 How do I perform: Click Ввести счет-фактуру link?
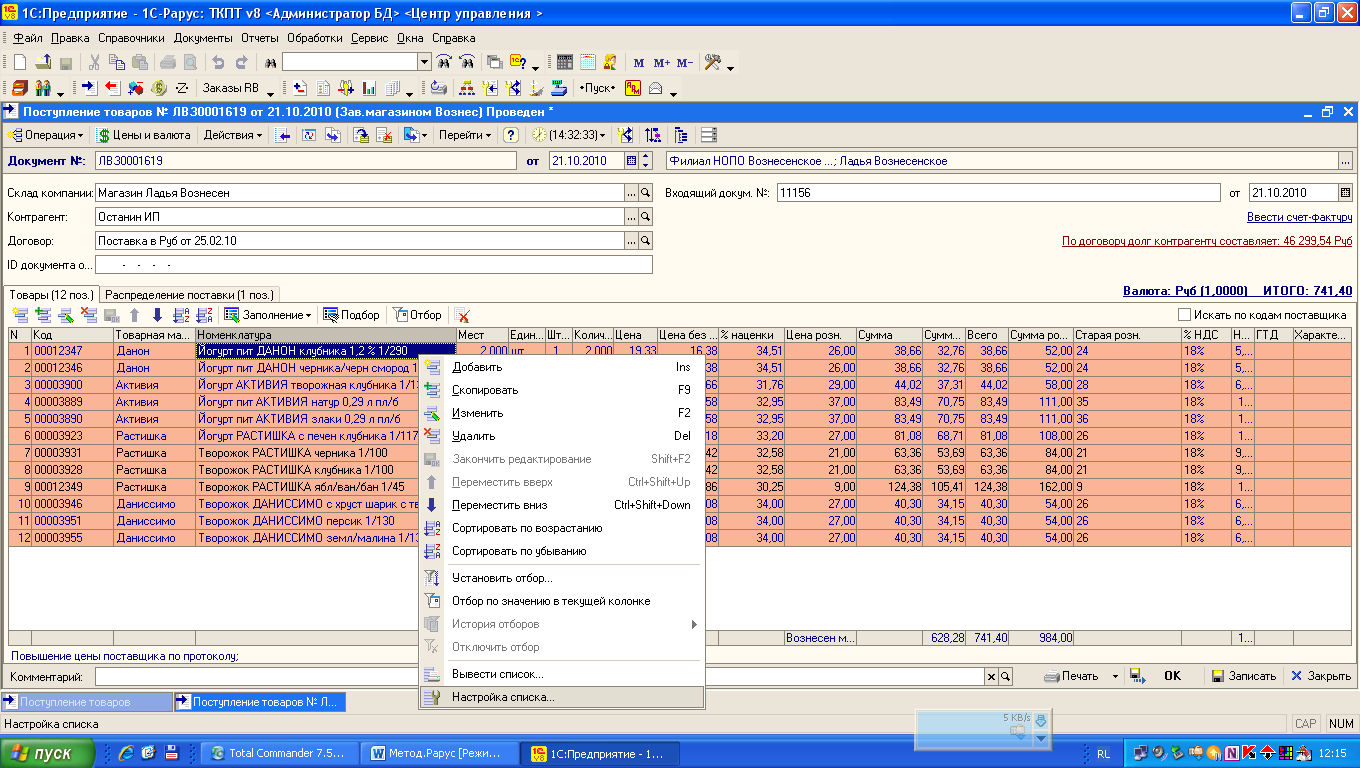click(1300, 217)
